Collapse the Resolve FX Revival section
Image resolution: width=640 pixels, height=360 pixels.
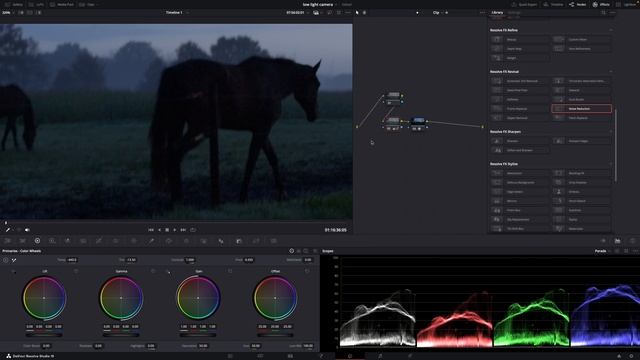(611, 71)
